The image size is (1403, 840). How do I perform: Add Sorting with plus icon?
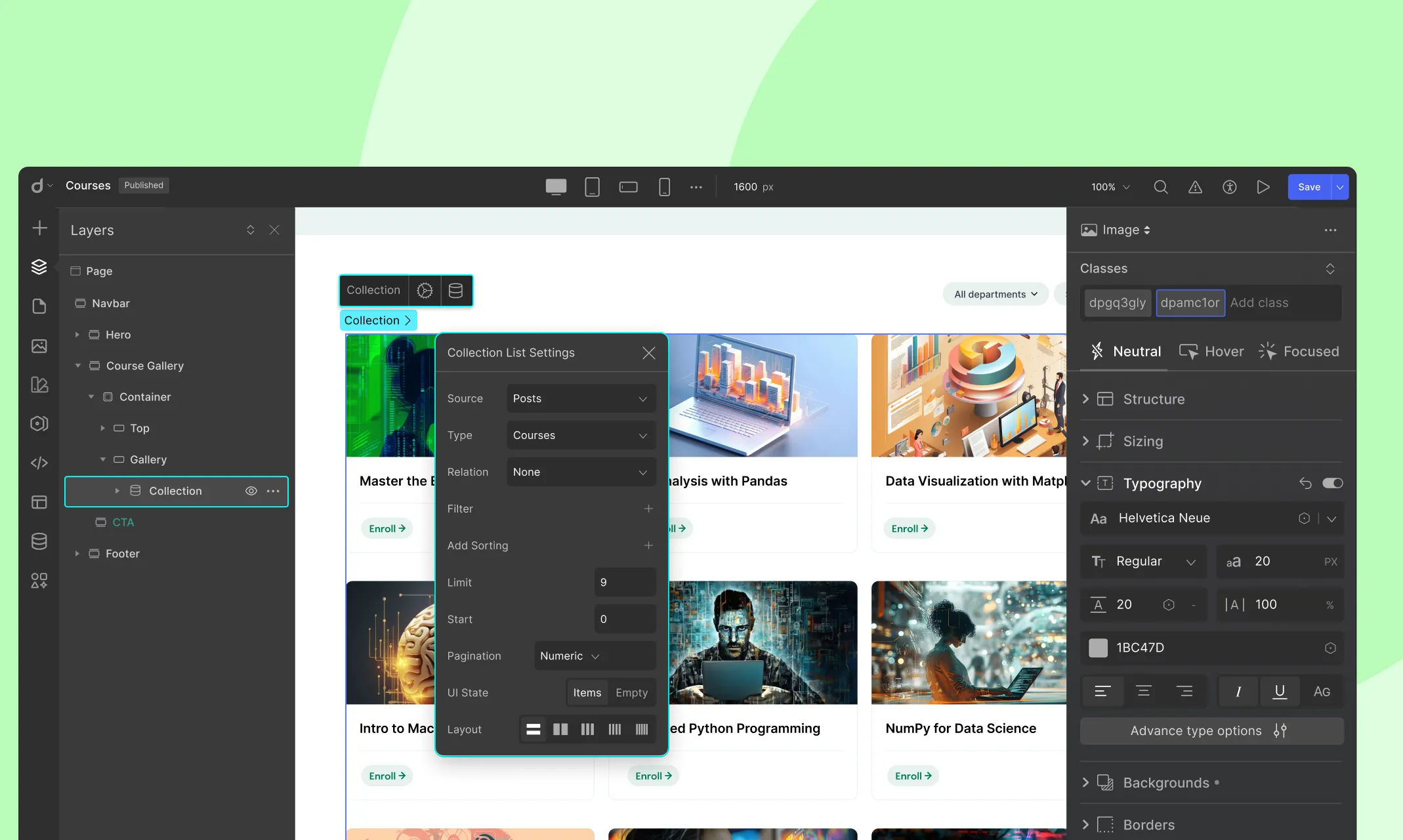pos(648,545)
